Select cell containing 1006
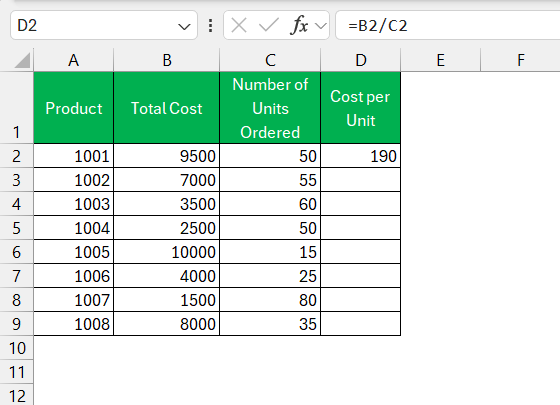 [x=74, y=276]
